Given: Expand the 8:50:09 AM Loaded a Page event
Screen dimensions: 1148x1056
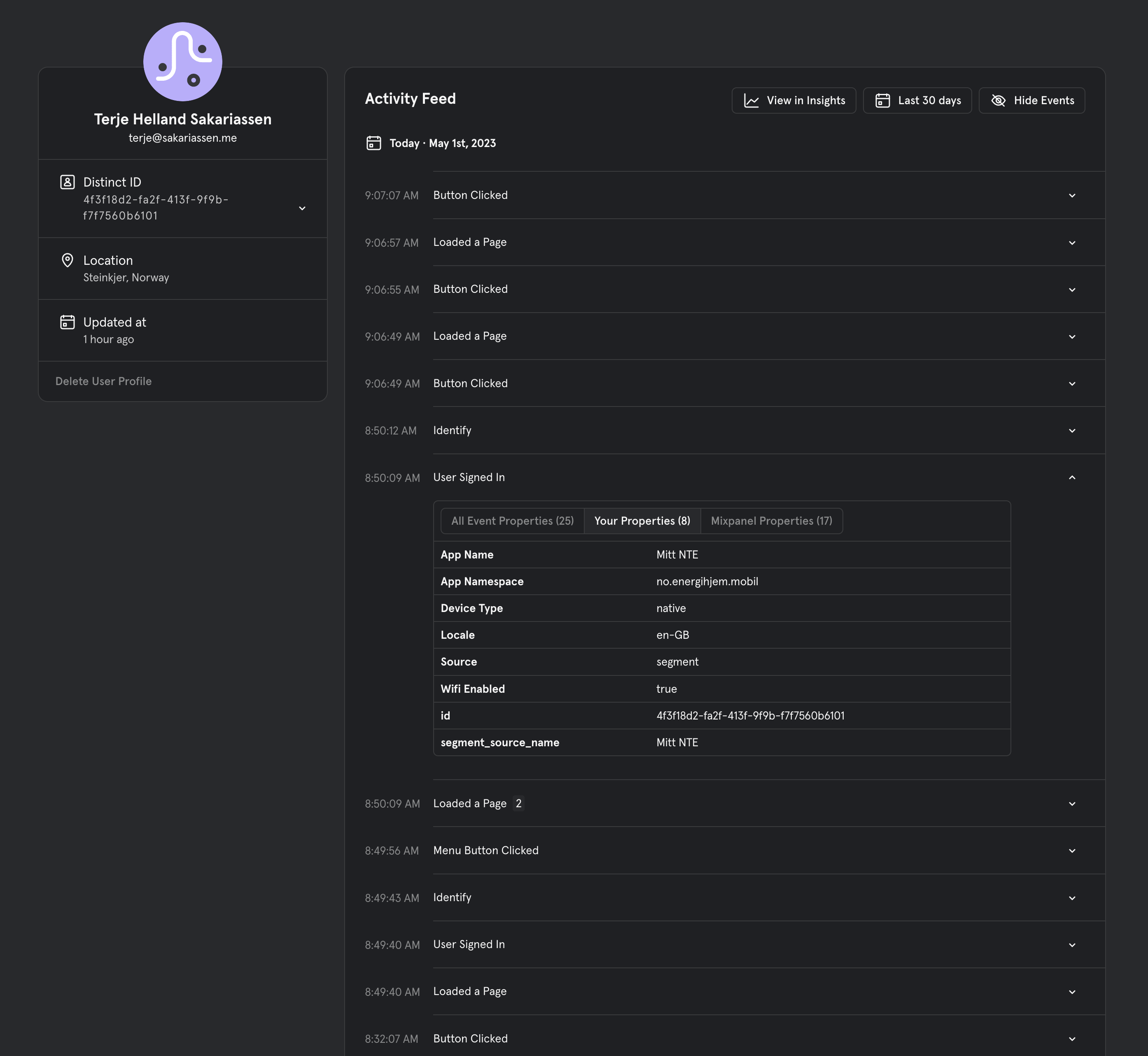Looking at the screenshot, I should click(1072, 804).
